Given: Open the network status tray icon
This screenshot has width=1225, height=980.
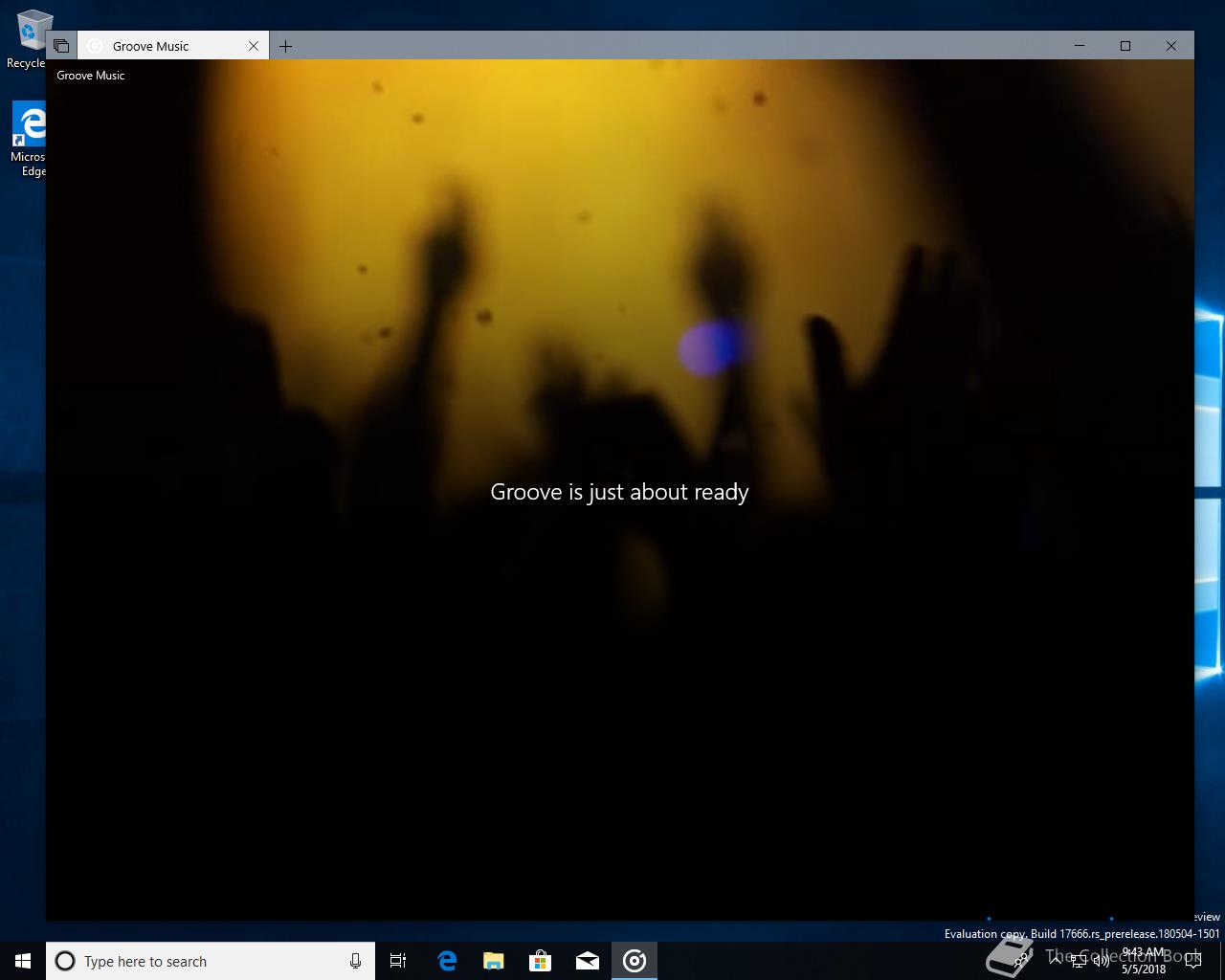Looking at the screenshot, I should point(1079,961).
